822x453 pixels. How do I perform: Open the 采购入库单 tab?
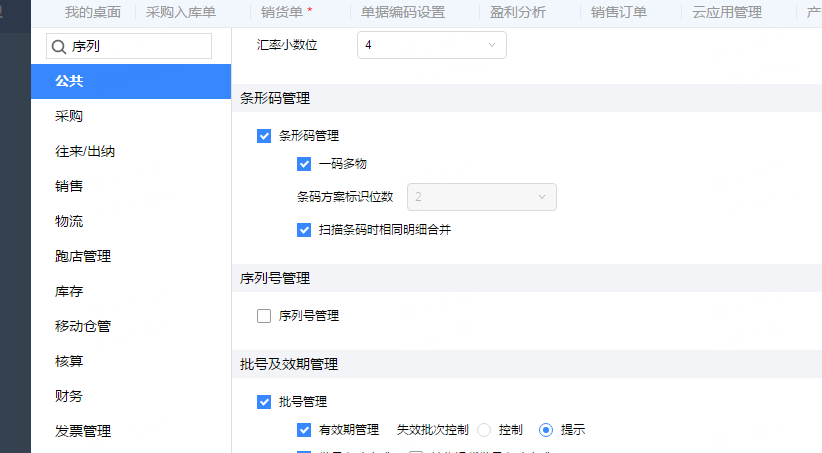coord(181,12)
